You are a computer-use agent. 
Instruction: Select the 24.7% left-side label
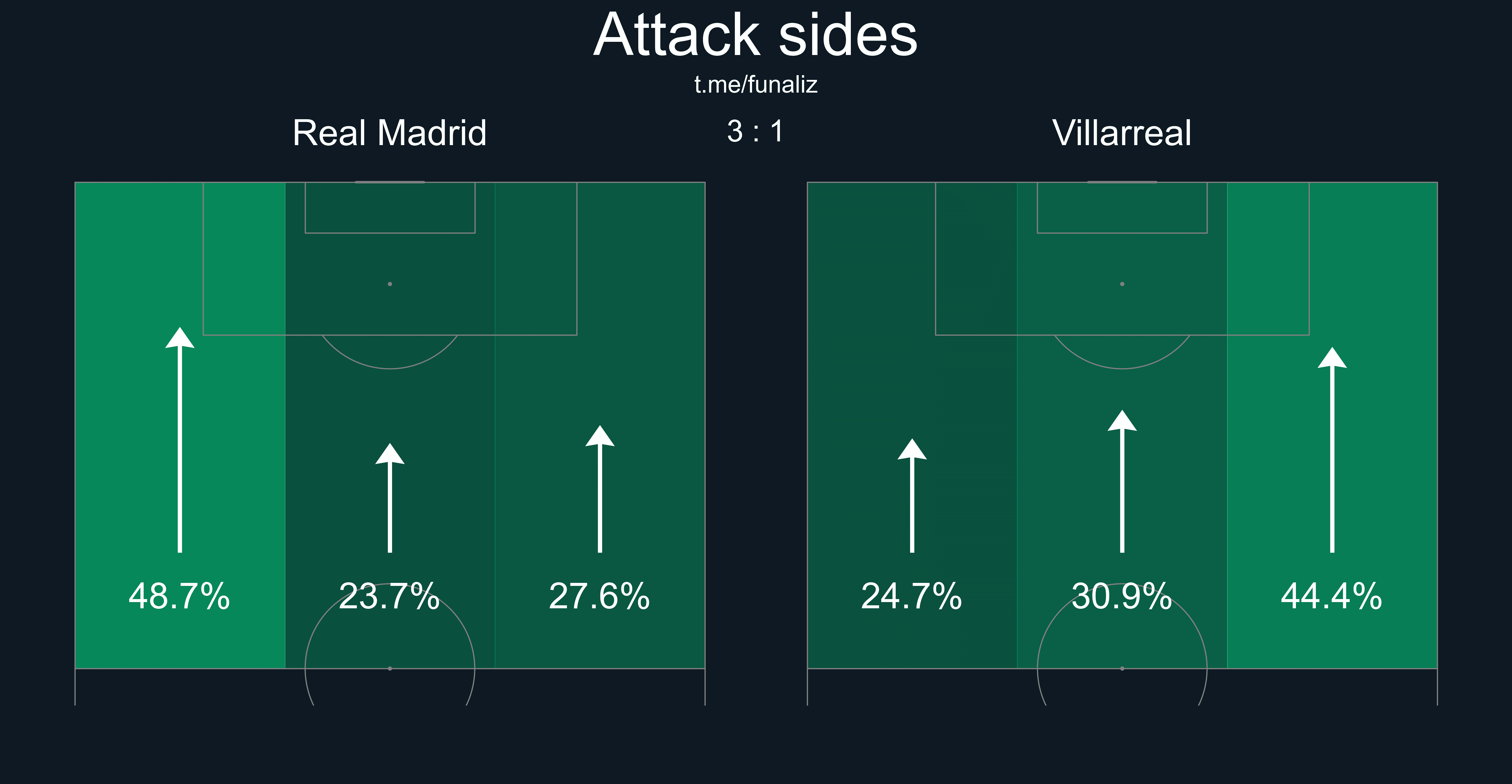coord(912,596)
